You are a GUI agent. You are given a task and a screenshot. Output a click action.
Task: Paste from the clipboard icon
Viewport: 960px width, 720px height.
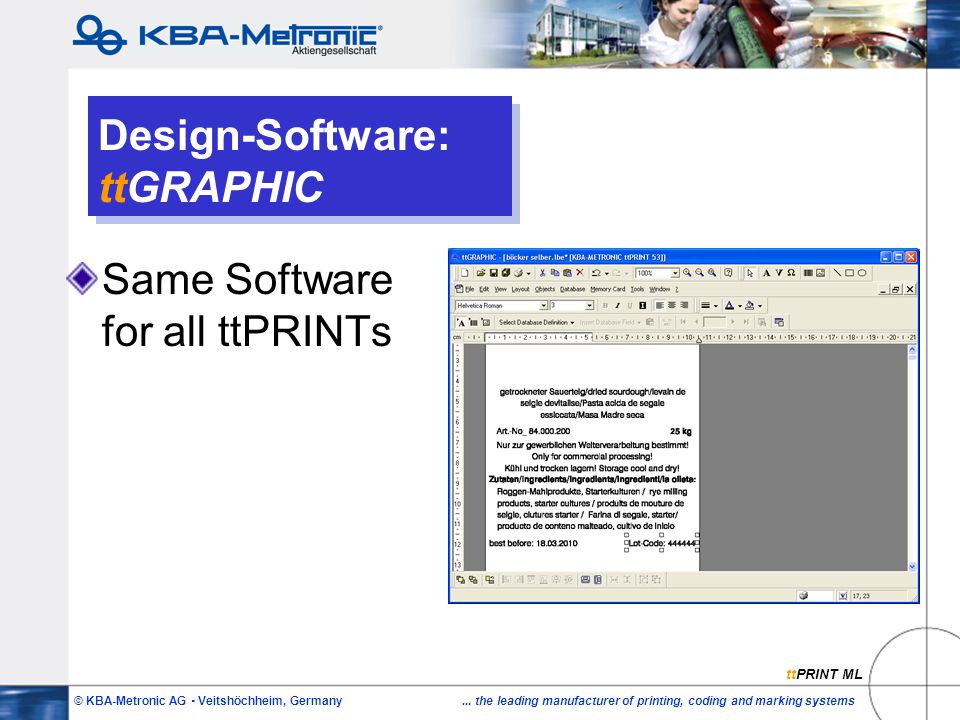(x=567, y=273)
